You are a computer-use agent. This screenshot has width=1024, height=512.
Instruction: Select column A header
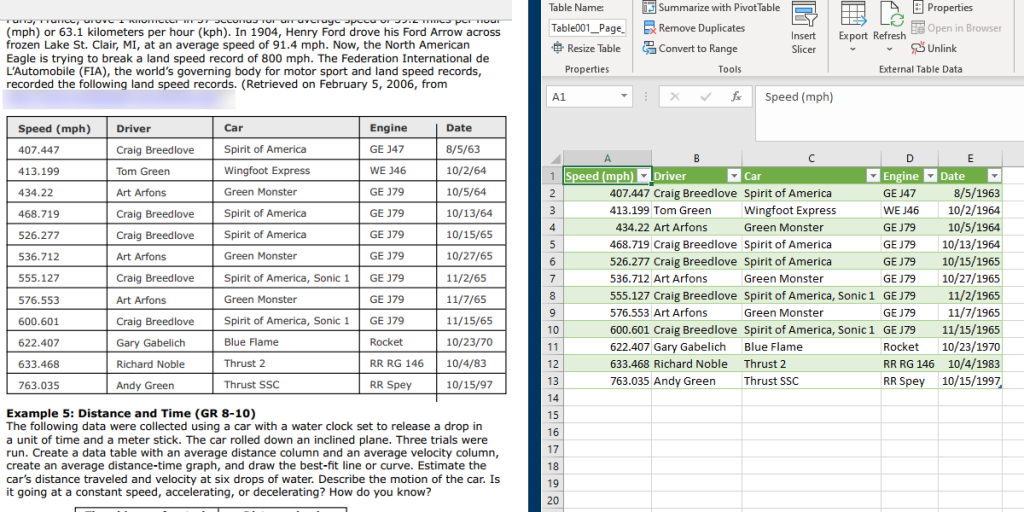(x=607, y=158)
